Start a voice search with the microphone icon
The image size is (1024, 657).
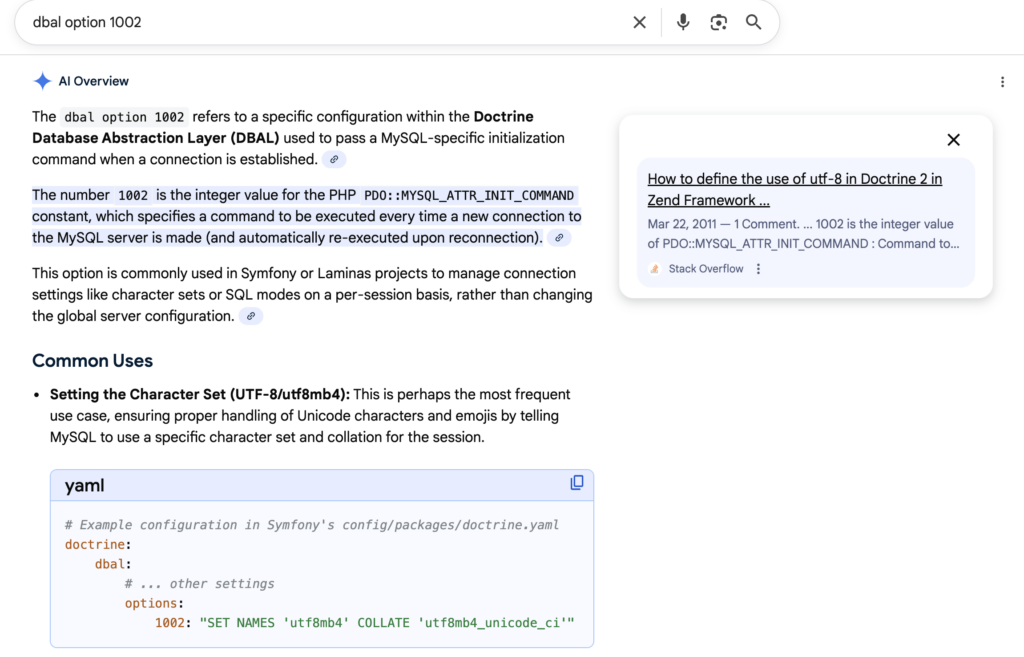click(x=682, y=21)
